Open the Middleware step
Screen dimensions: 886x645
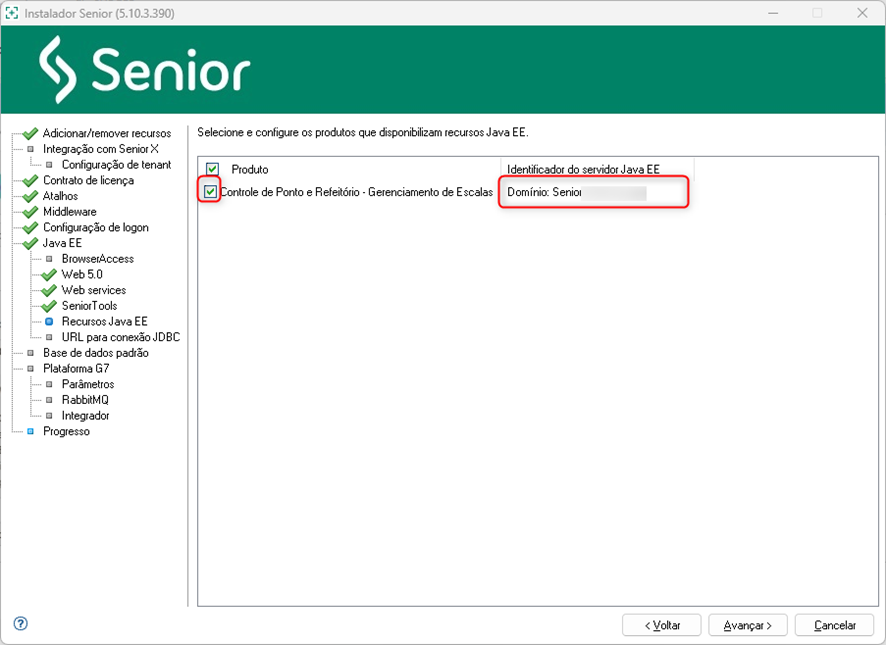[70, 211]
